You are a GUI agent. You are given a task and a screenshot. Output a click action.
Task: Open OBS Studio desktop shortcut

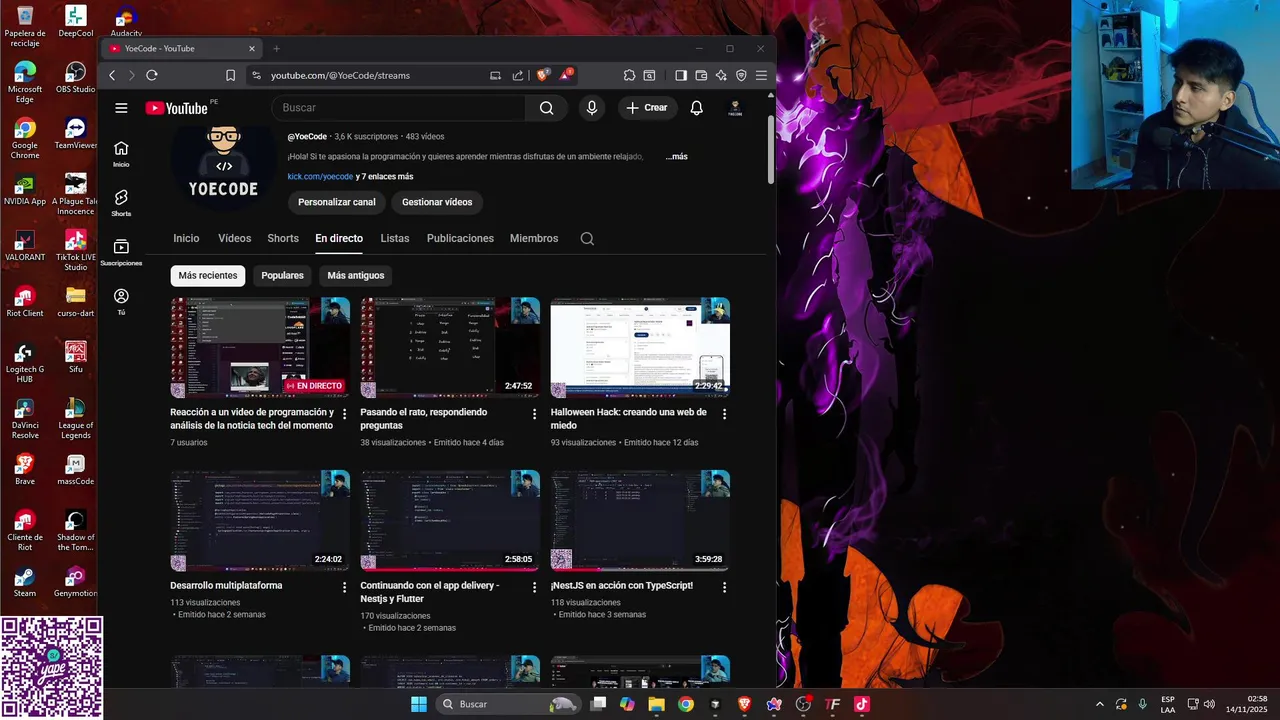tap(76, 78)
